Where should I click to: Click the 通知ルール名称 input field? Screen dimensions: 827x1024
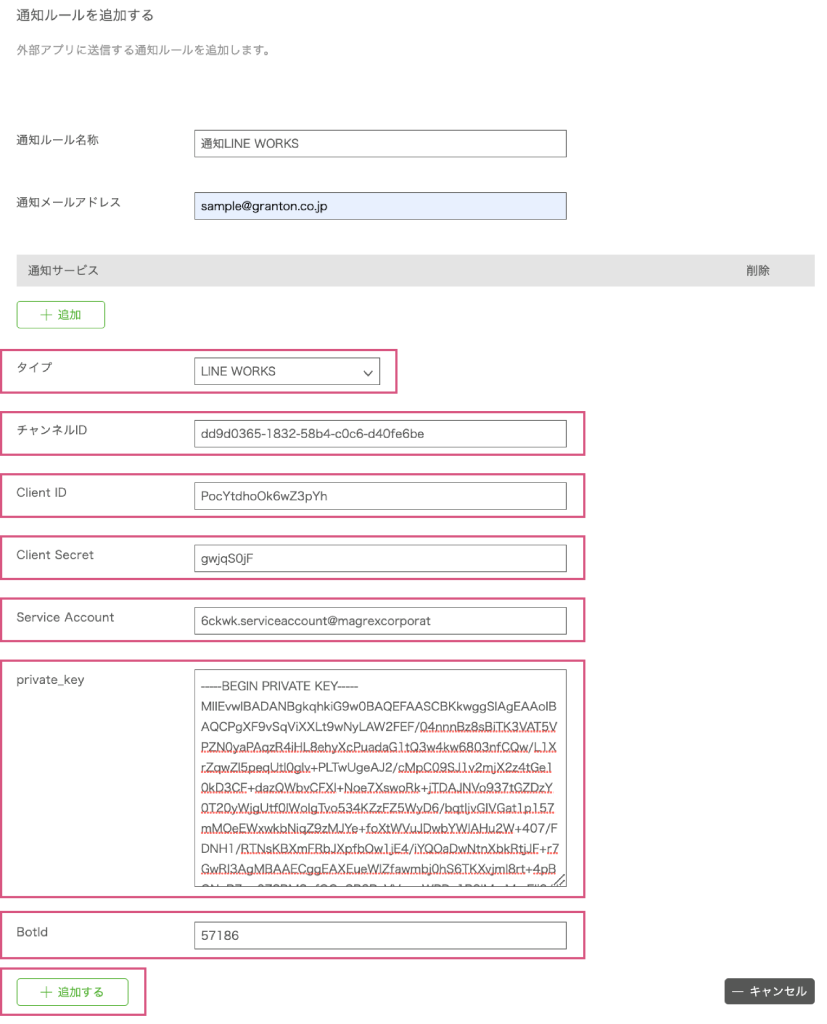[380, 143]
